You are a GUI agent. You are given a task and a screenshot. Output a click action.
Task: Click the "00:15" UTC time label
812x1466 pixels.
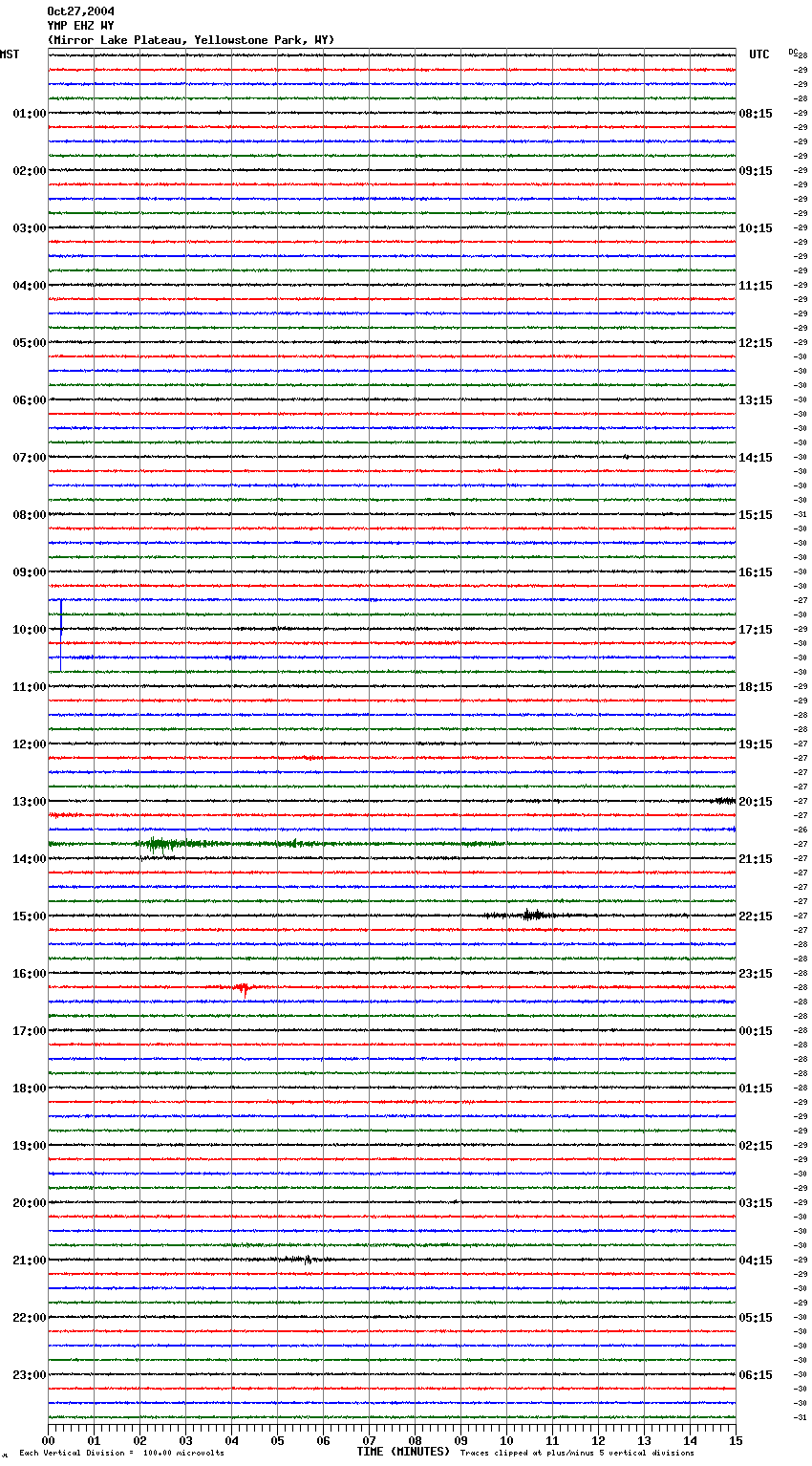[756, 1031]
